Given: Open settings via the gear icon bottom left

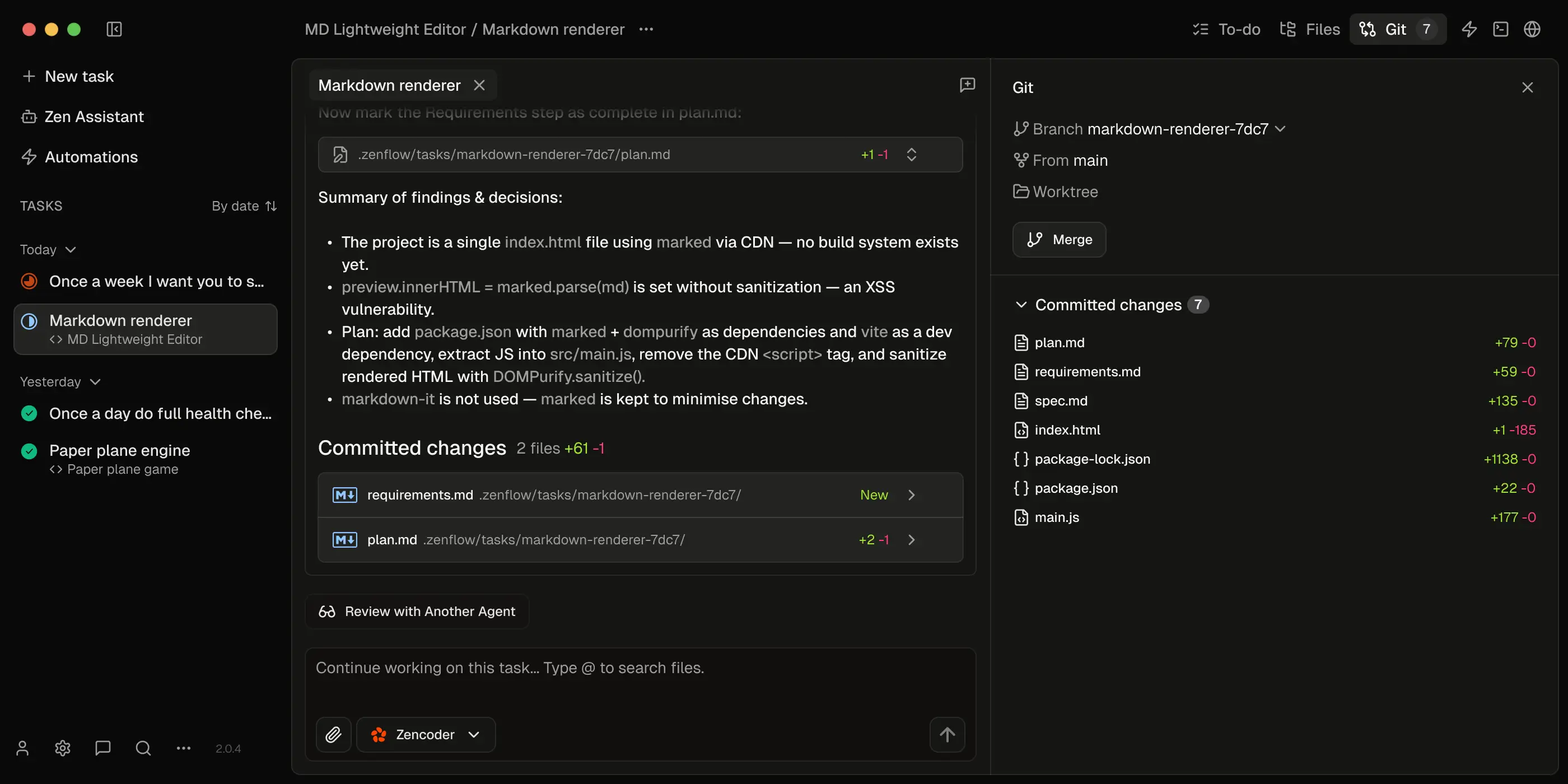Looking at the screenshot, I should (x=62, y=748).
